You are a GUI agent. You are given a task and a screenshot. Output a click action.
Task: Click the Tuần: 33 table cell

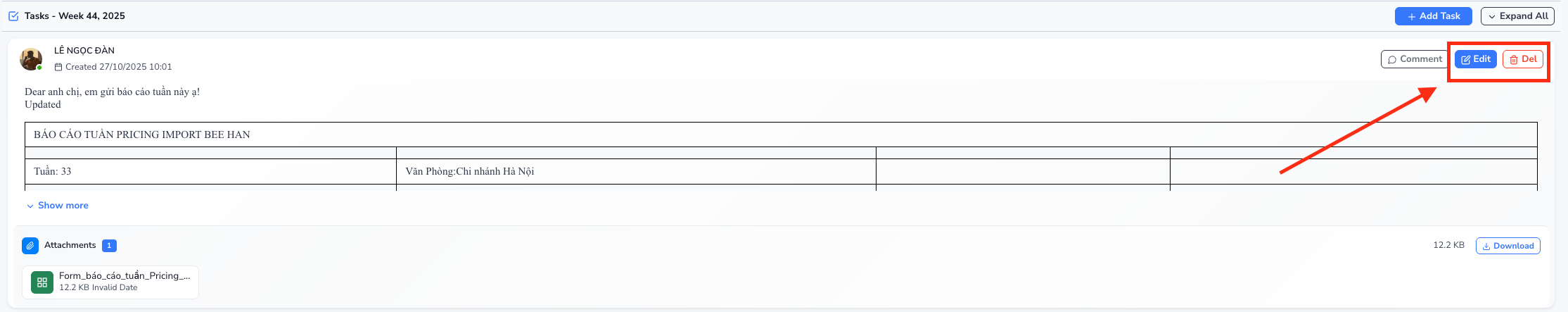53,171
